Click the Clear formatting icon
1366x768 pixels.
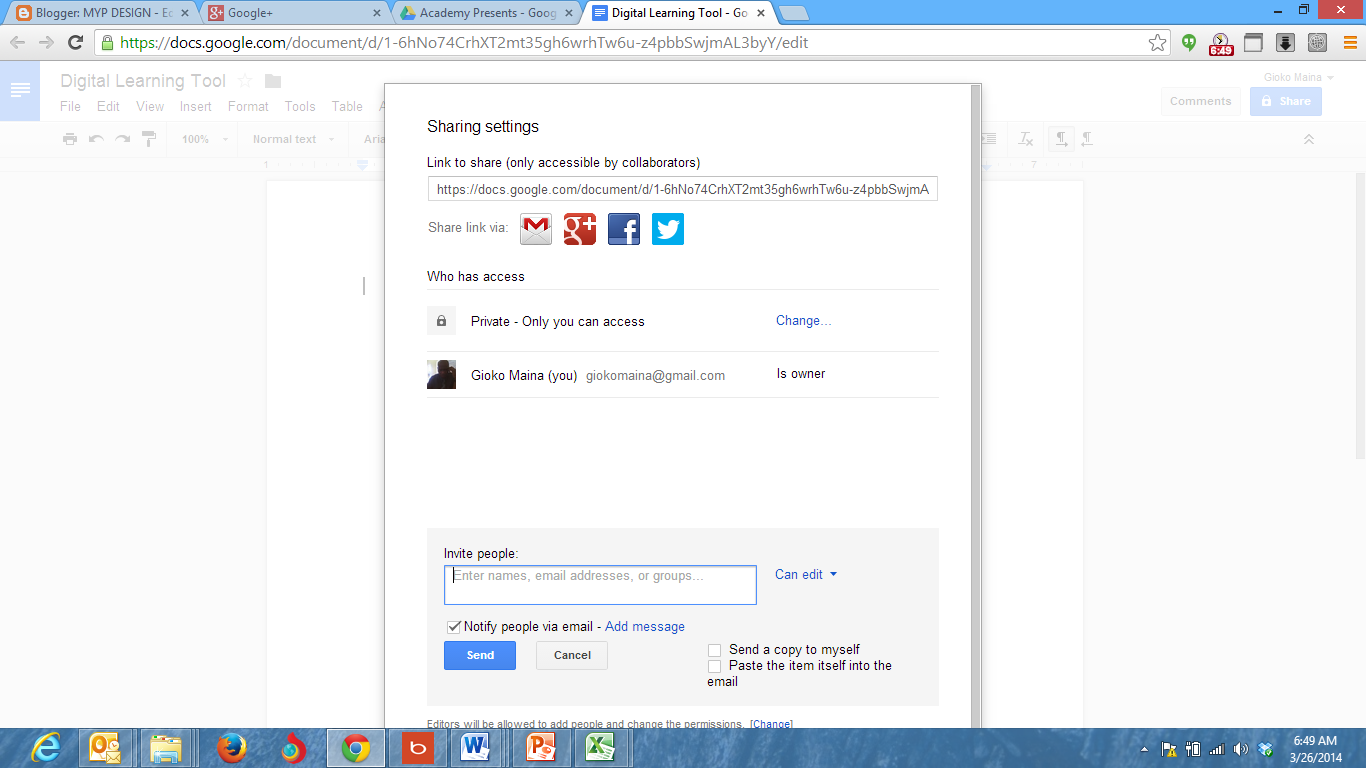[x=1026, y=139]
